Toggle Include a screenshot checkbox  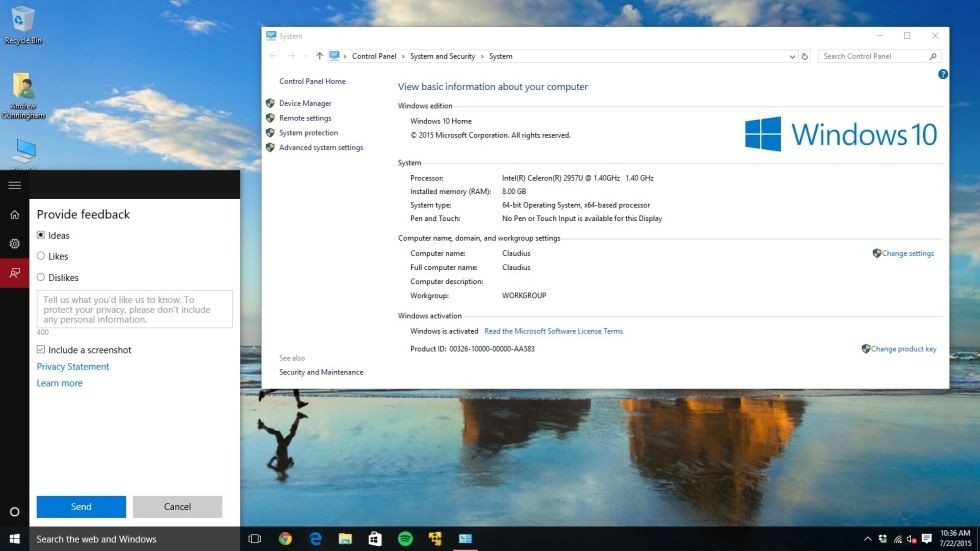41,349
